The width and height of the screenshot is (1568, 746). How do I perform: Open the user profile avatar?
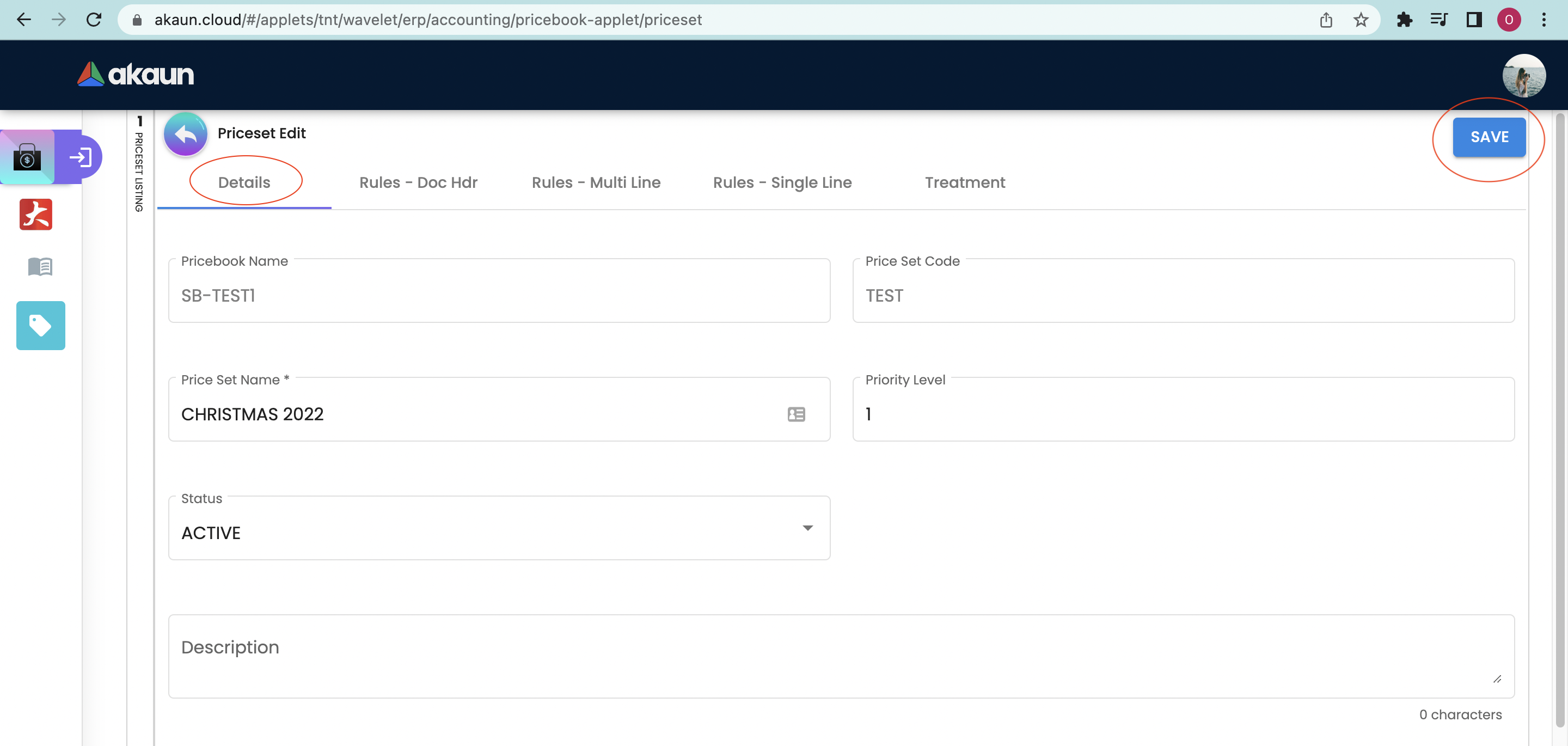1523,76
